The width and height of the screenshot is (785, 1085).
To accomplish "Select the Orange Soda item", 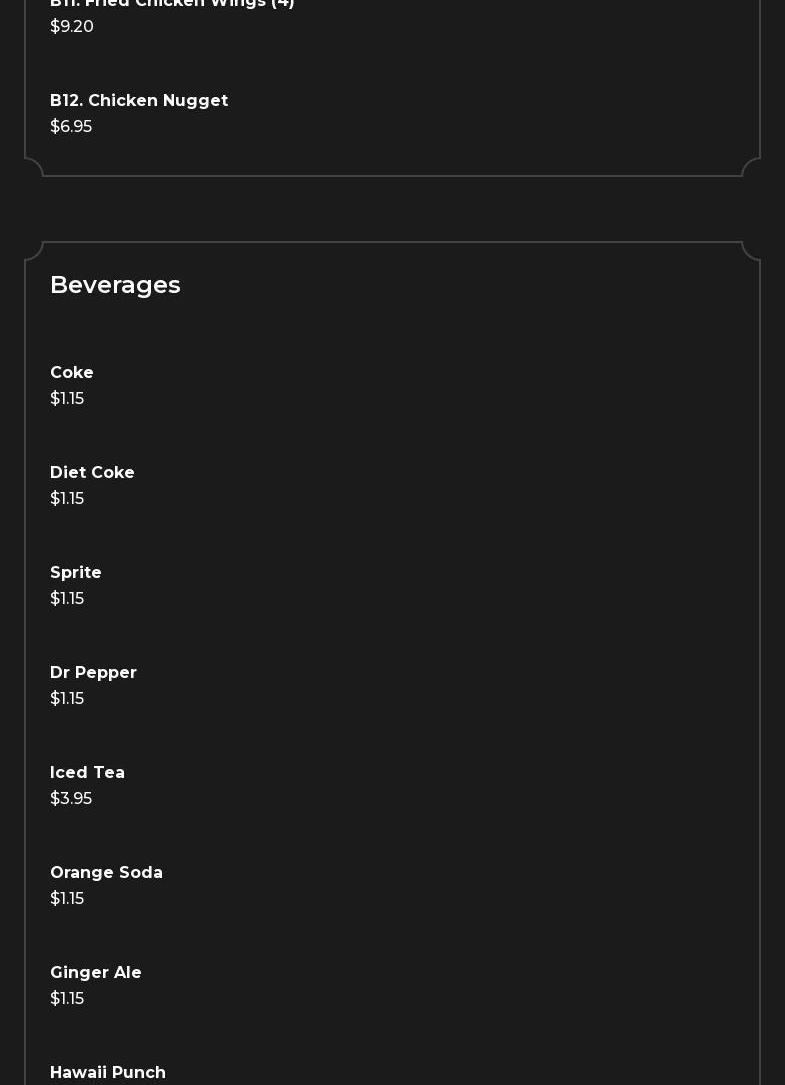I will point(106,873).
